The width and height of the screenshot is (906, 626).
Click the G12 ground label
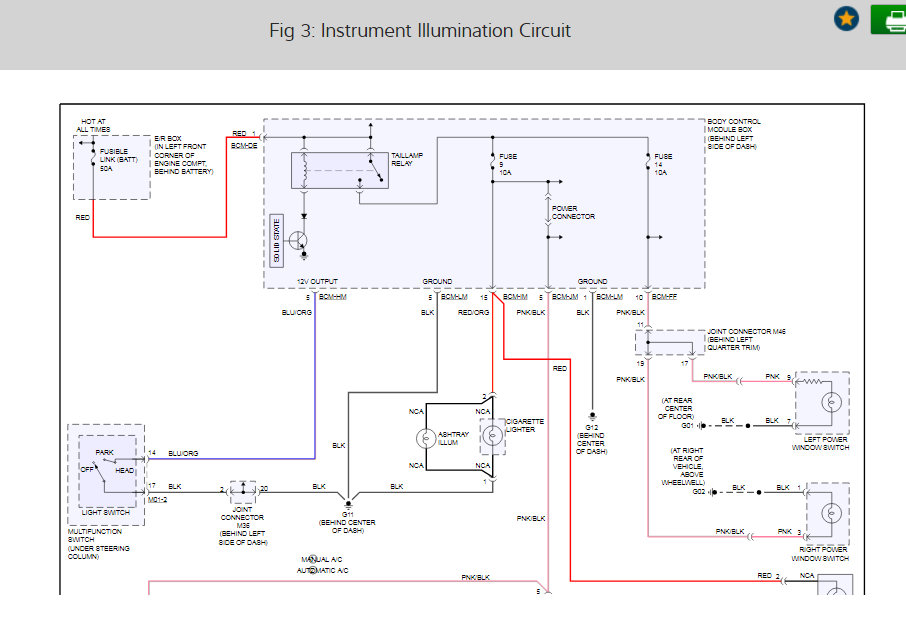591,439
